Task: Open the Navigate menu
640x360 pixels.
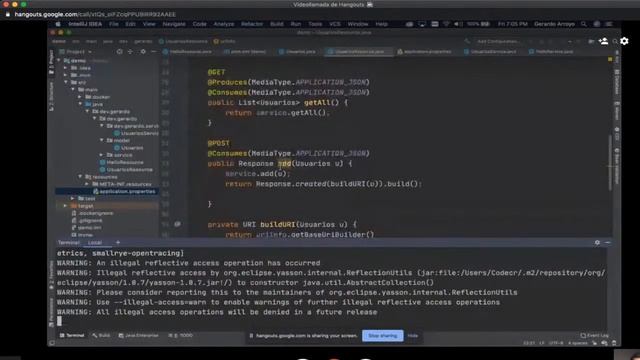Action: [x=174, y=24]
